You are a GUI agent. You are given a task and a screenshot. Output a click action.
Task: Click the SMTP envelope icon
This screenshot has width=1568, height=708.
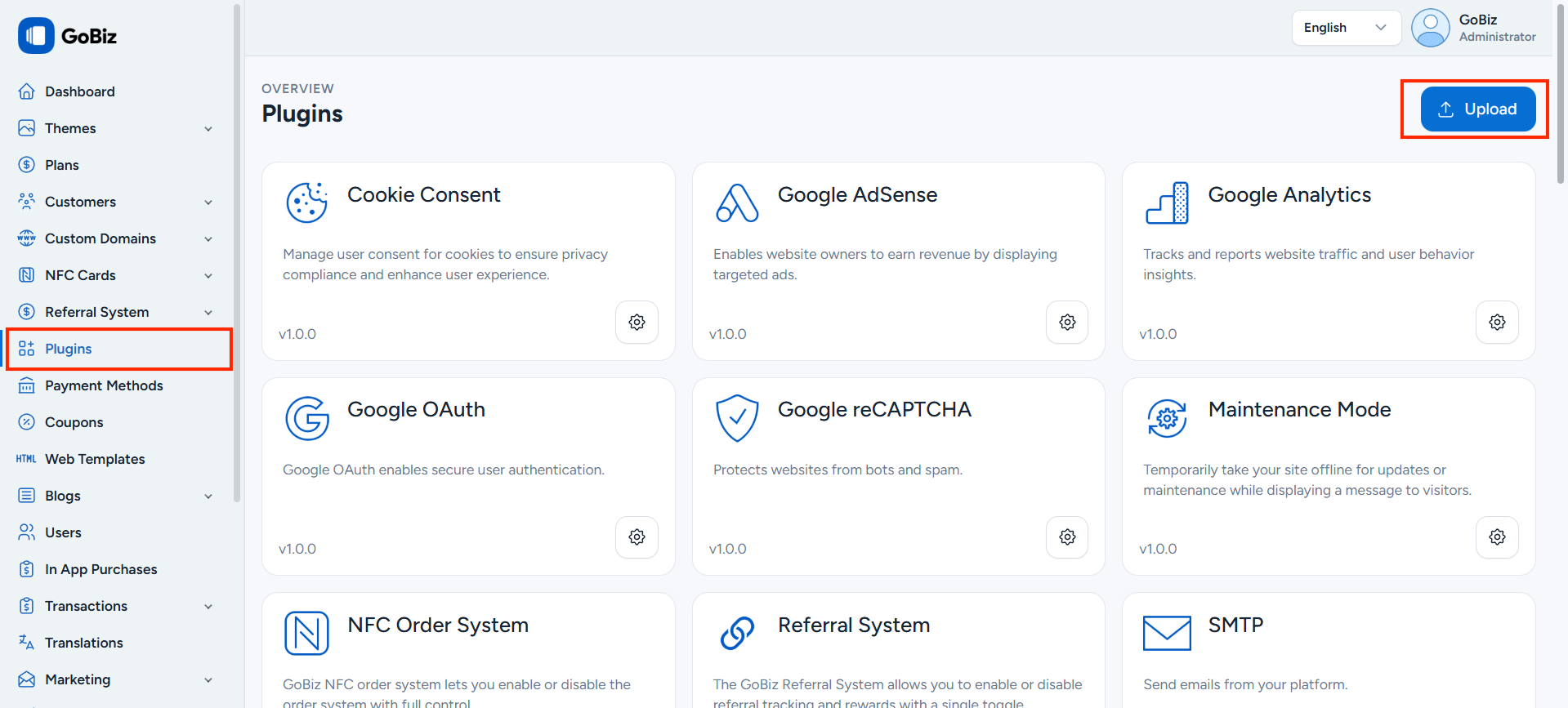pos(1166,633)
